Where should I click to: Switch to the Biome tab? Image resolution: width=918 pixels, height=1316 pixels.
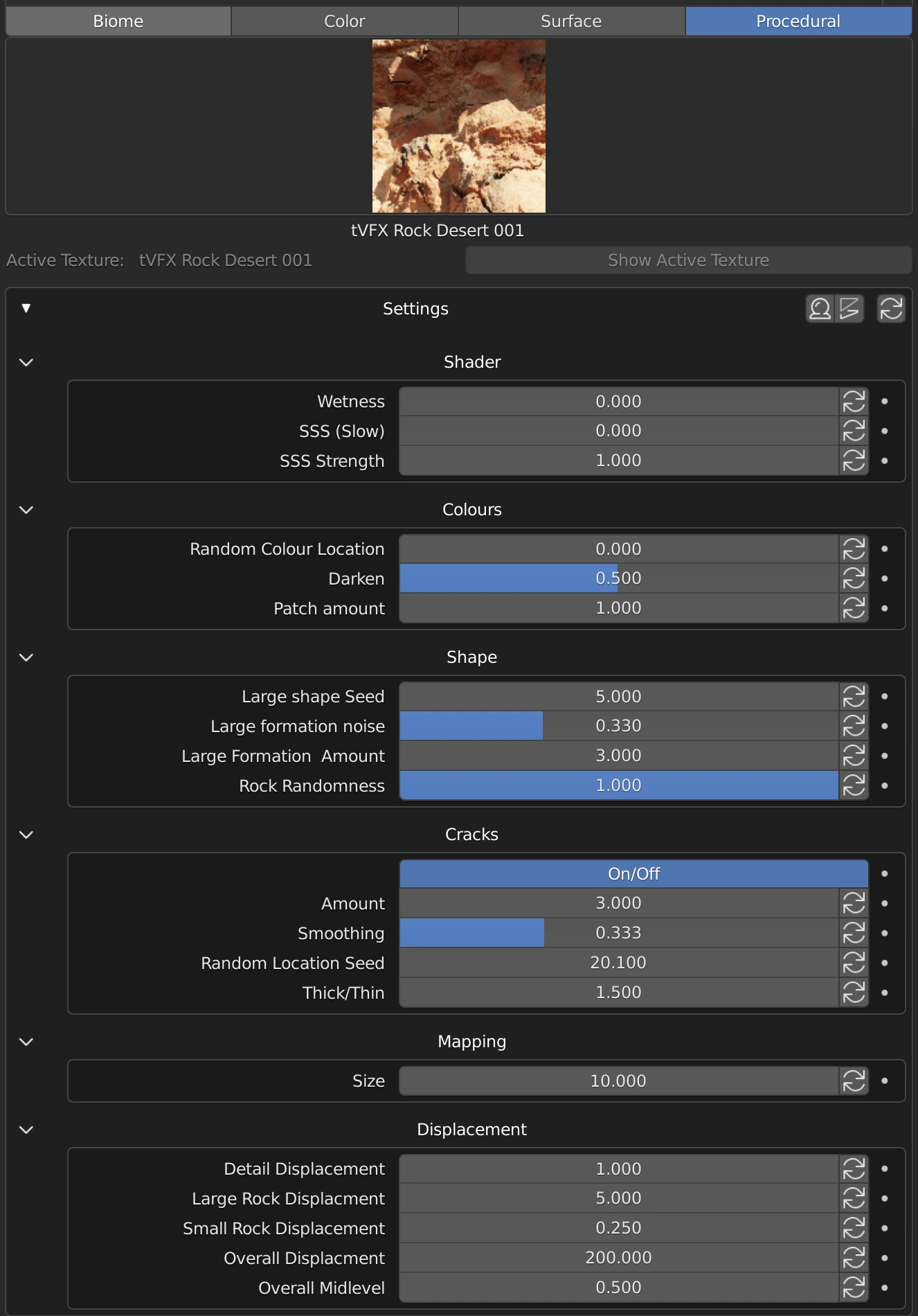118,21
